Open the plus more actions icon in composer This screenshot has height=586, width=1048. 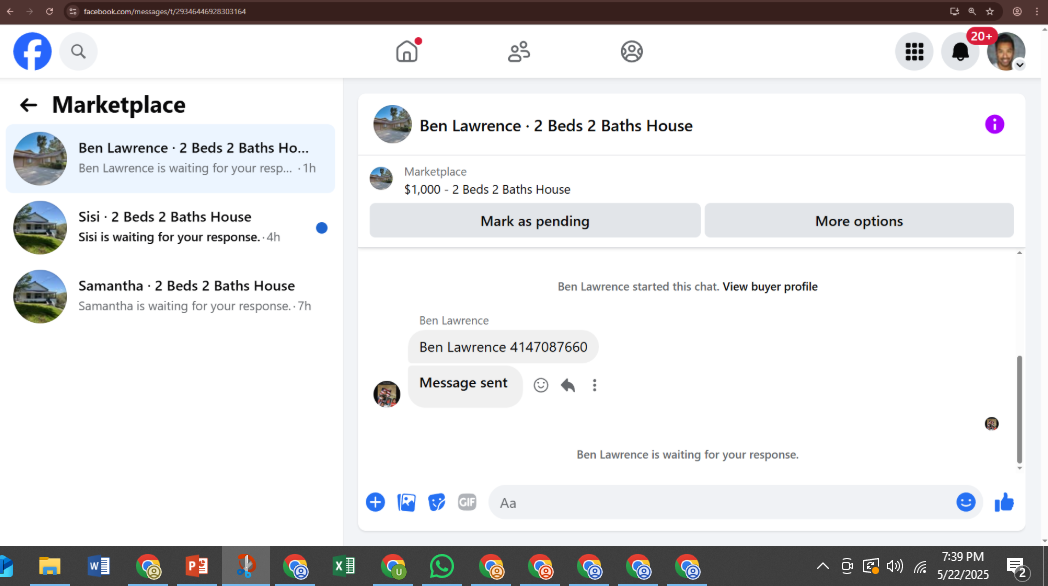[x=376, y=502]
